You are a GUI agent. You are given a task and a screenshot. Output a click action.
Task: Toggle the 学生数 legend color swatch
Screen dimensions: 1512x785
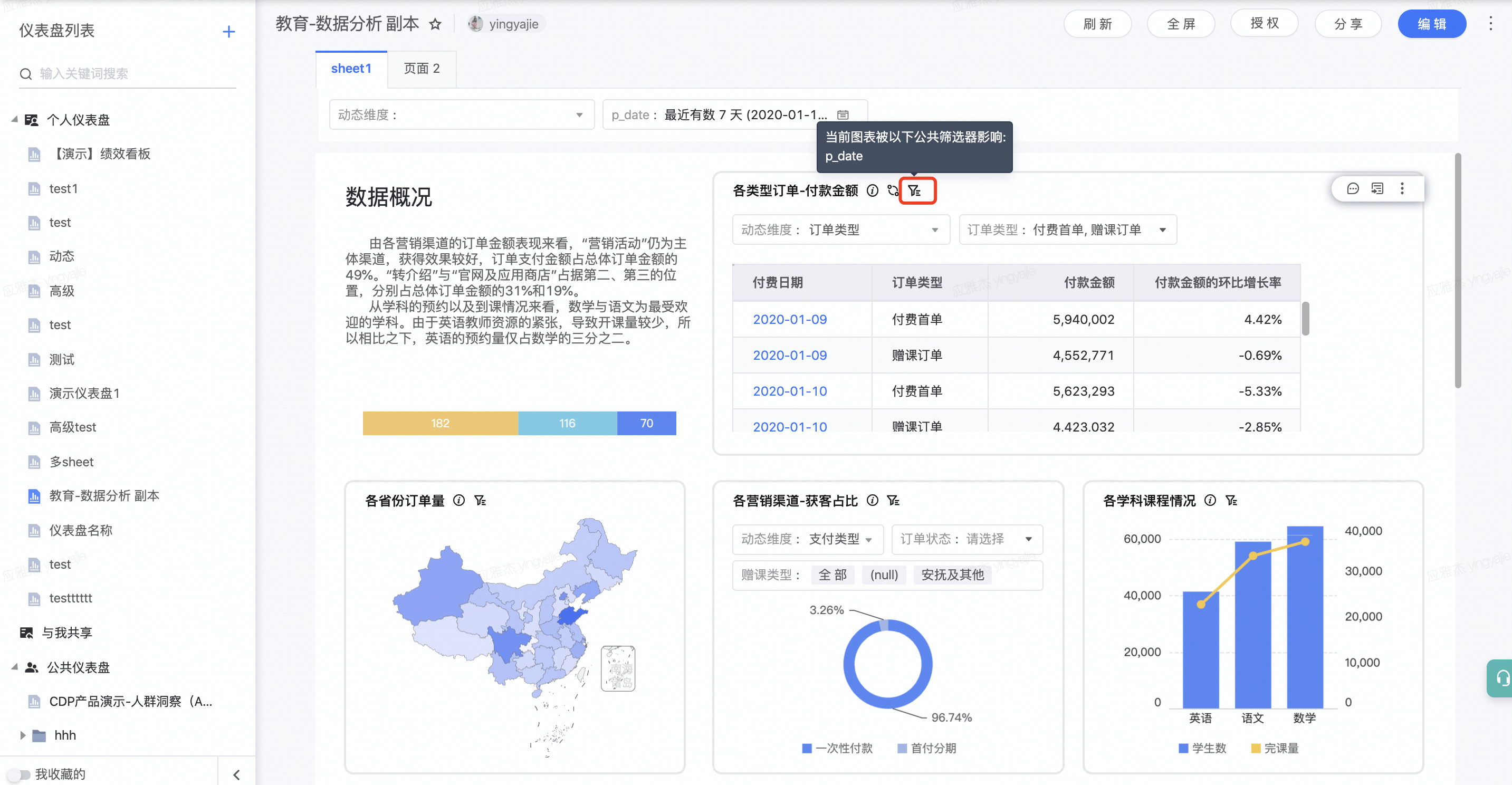coord(1183,748)
